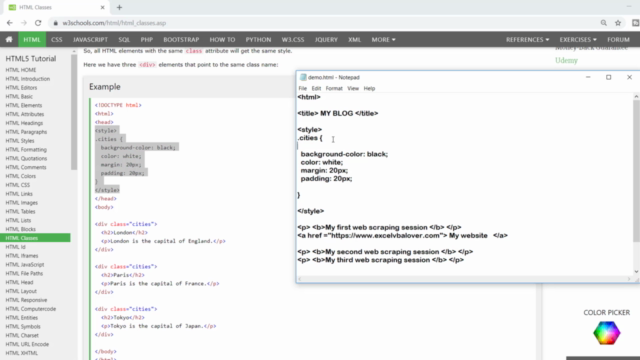
Task: Open Notepad Edit menu
Action: [316, 88]
